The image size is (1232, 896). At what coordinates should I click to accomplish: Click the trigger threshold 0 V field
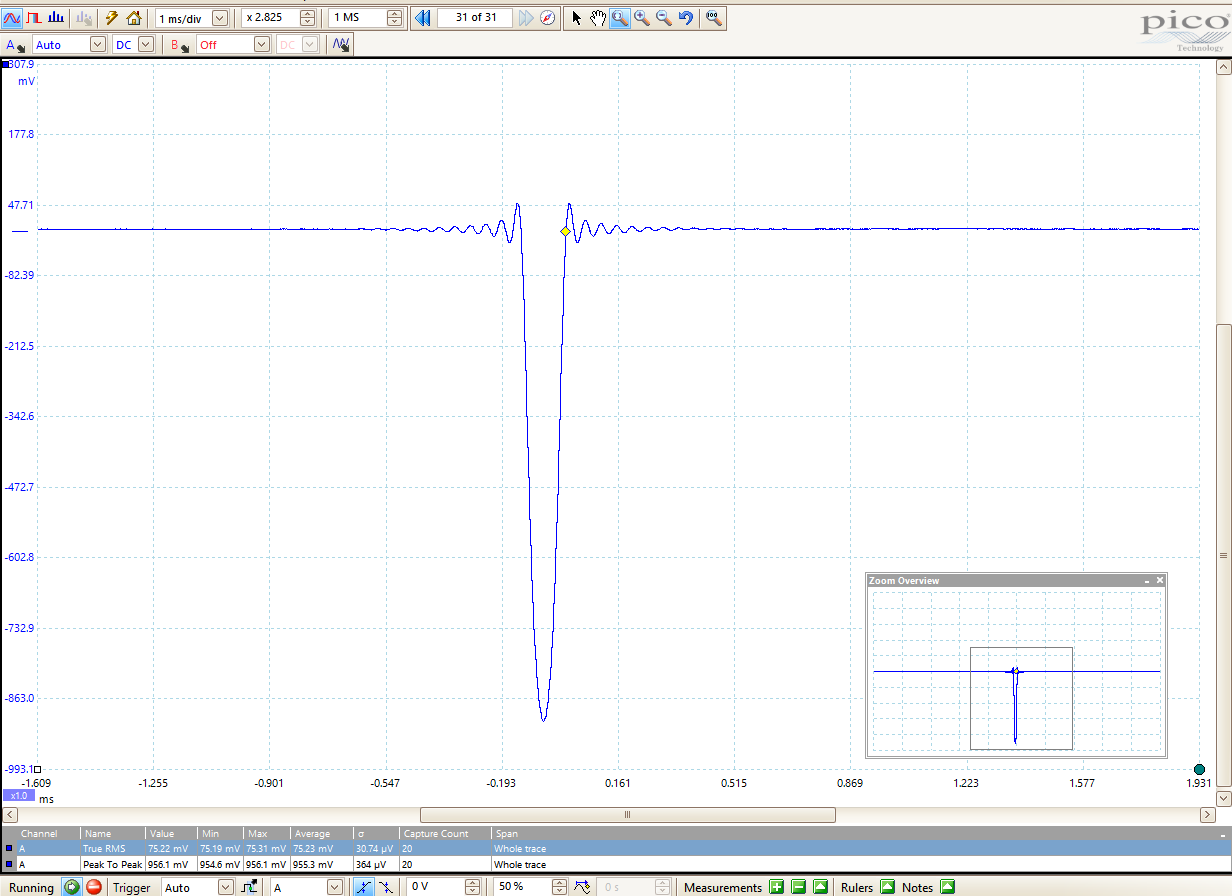435,887
